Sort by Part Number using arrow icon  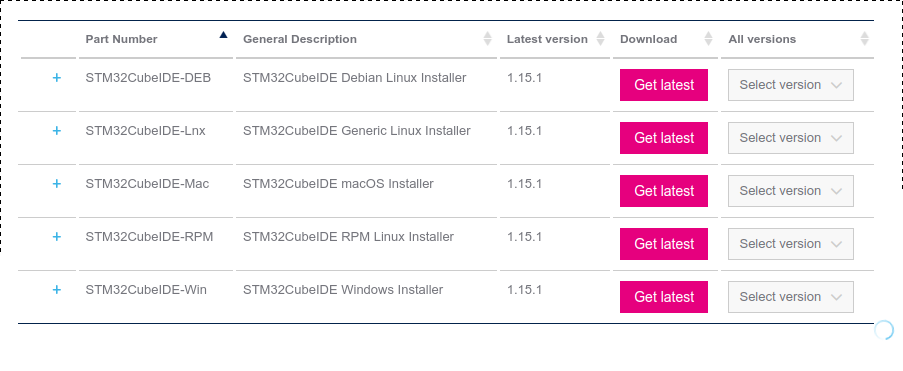coord(223,35)
